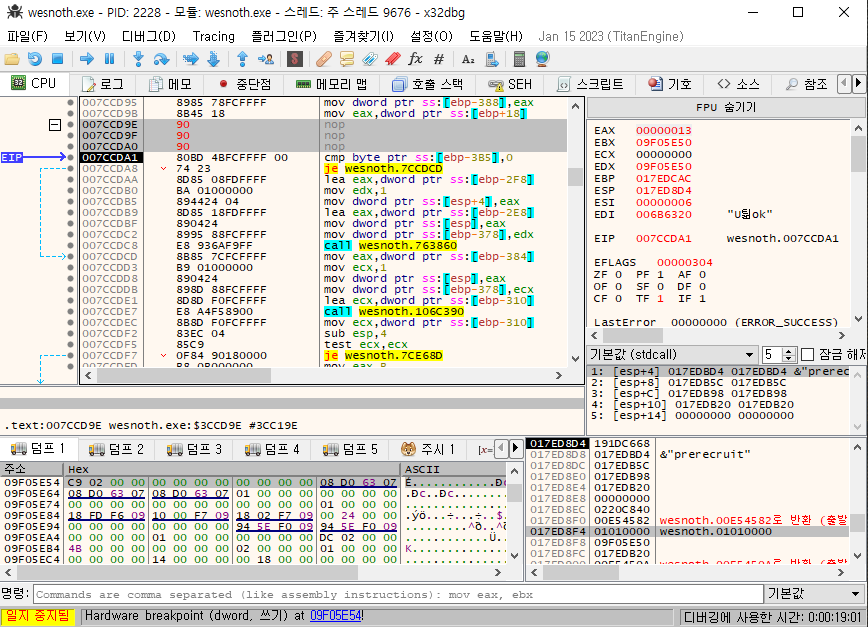
Task: Open the calculator icon
Action: point(519,59)
